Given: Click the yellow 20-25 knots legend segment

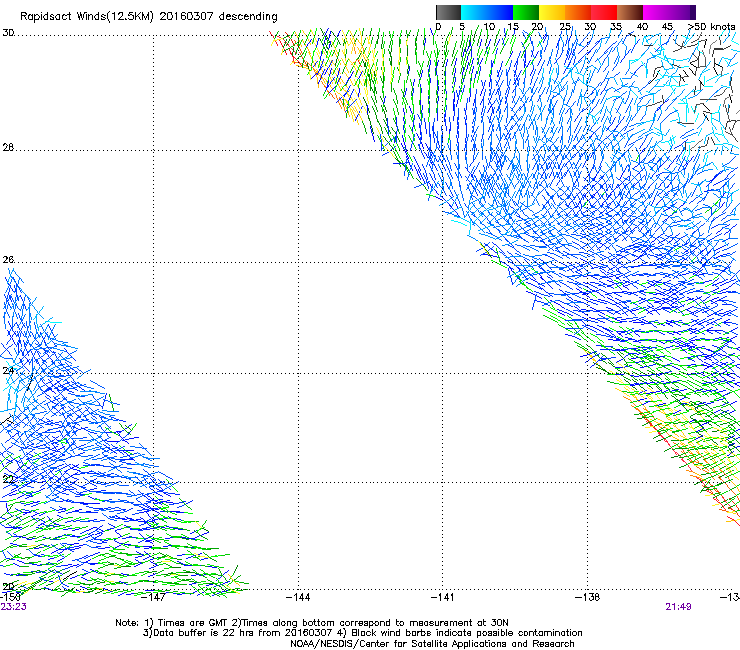Looking at the screenshot, I should tap(552, 12).
